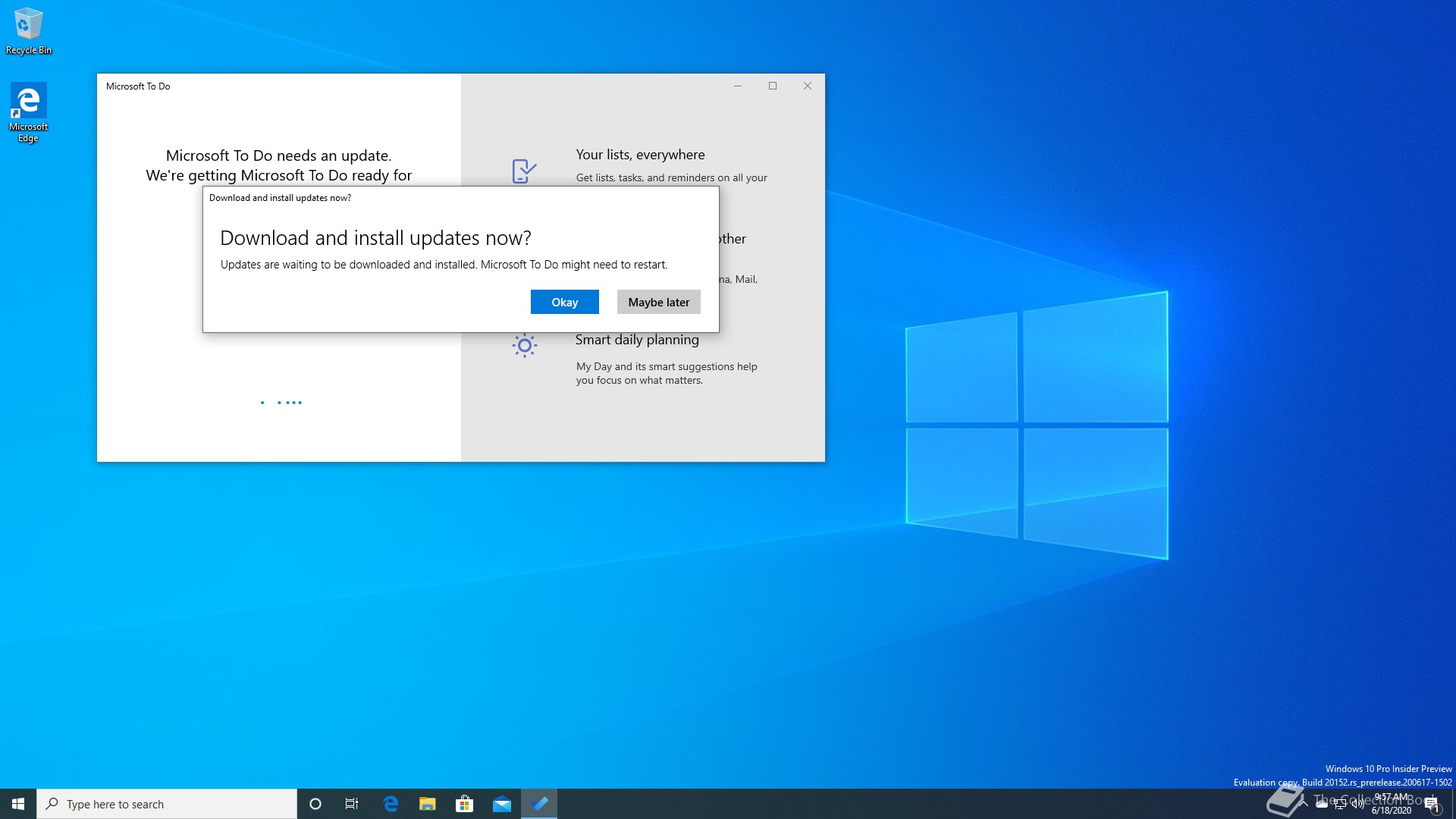Click the 'Your lists, everywhere' heading
Screen dimensions: 1456x819
point(640,155)
